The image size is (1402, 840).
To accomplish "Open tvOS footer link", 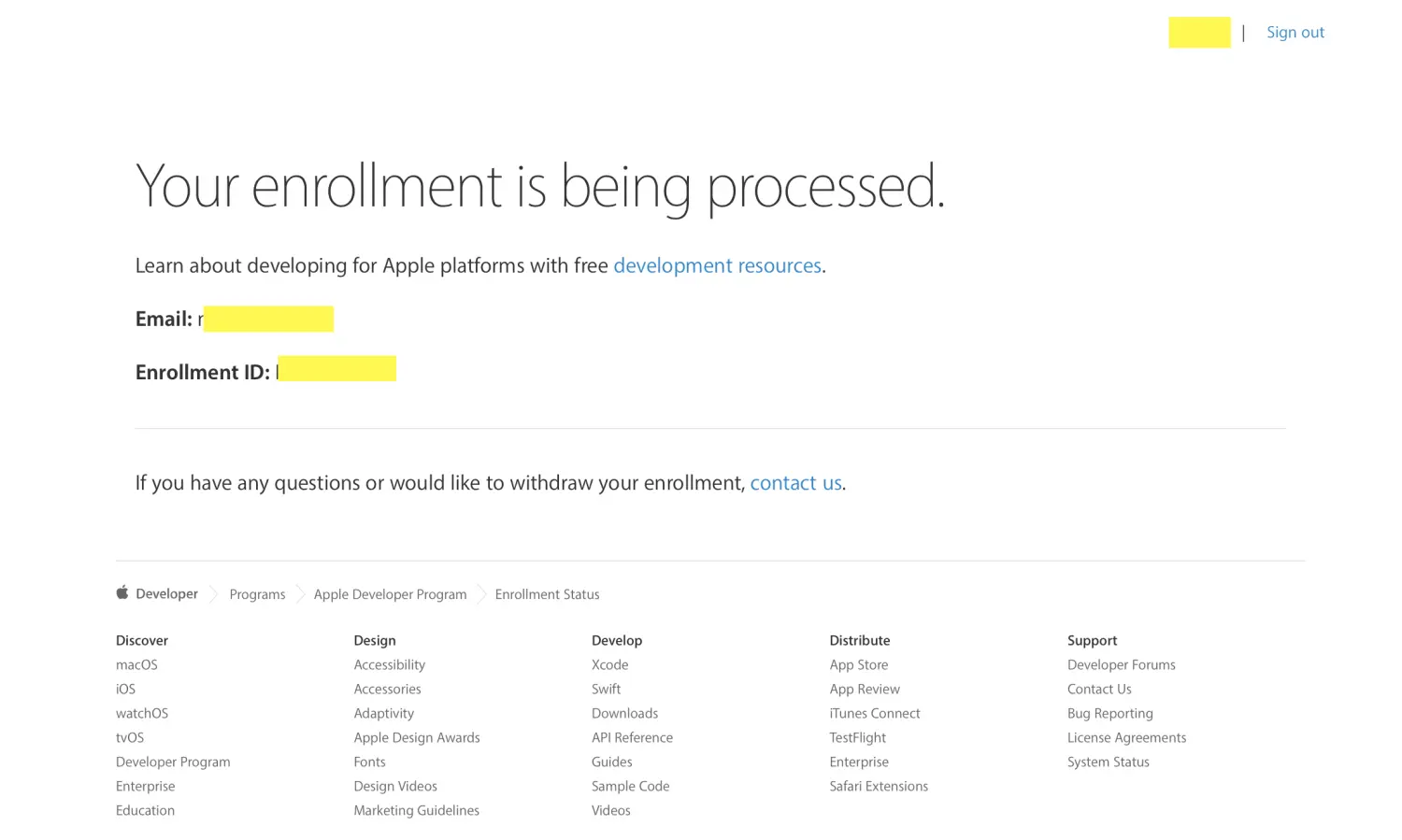I will 130,737.
